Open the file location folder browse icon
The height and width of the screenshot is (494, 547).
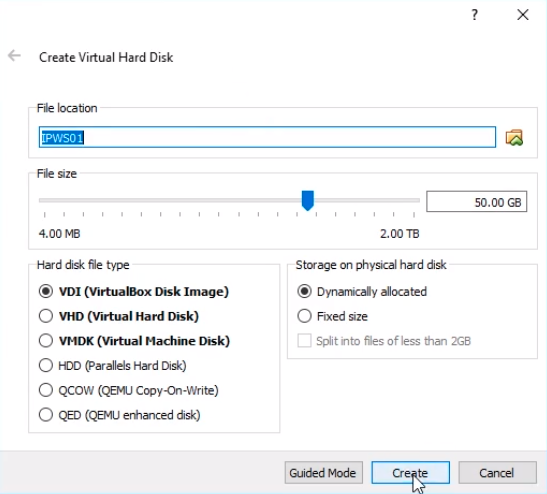click(x=514, y=137)
